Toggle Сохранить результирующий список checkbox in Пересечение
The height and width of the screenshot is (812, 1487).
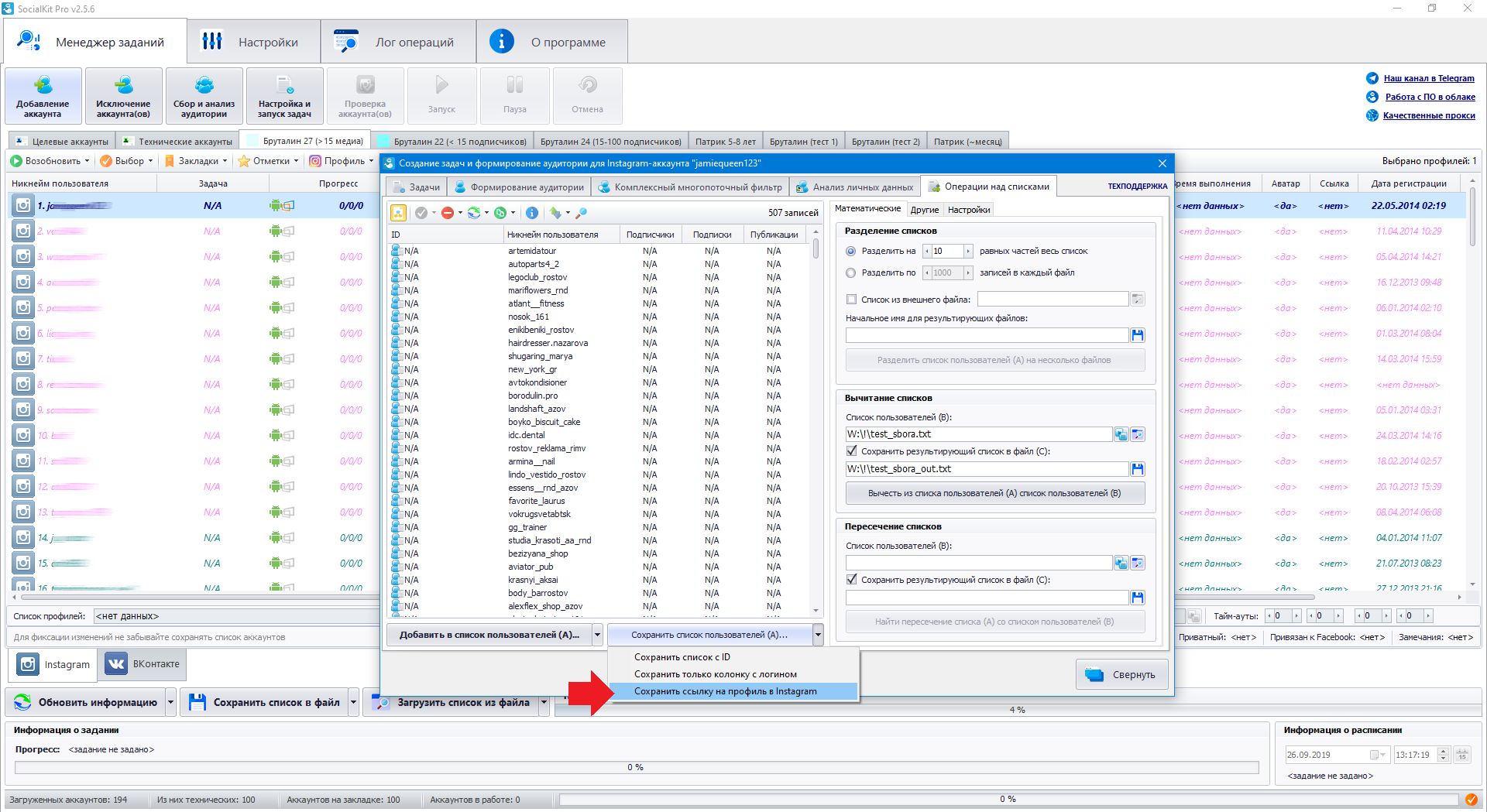pyautogui.click(x=851, y=580)
